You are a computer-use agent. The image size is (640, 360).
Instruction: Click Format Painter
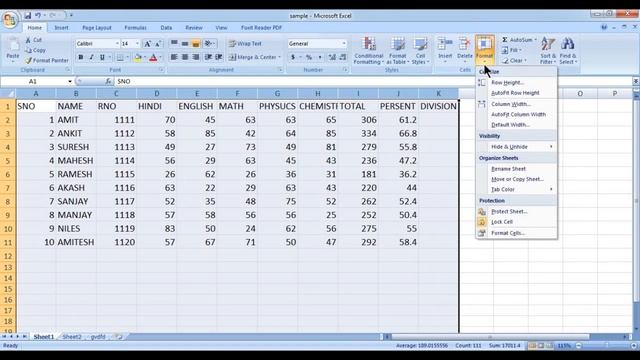pos(47,60)
